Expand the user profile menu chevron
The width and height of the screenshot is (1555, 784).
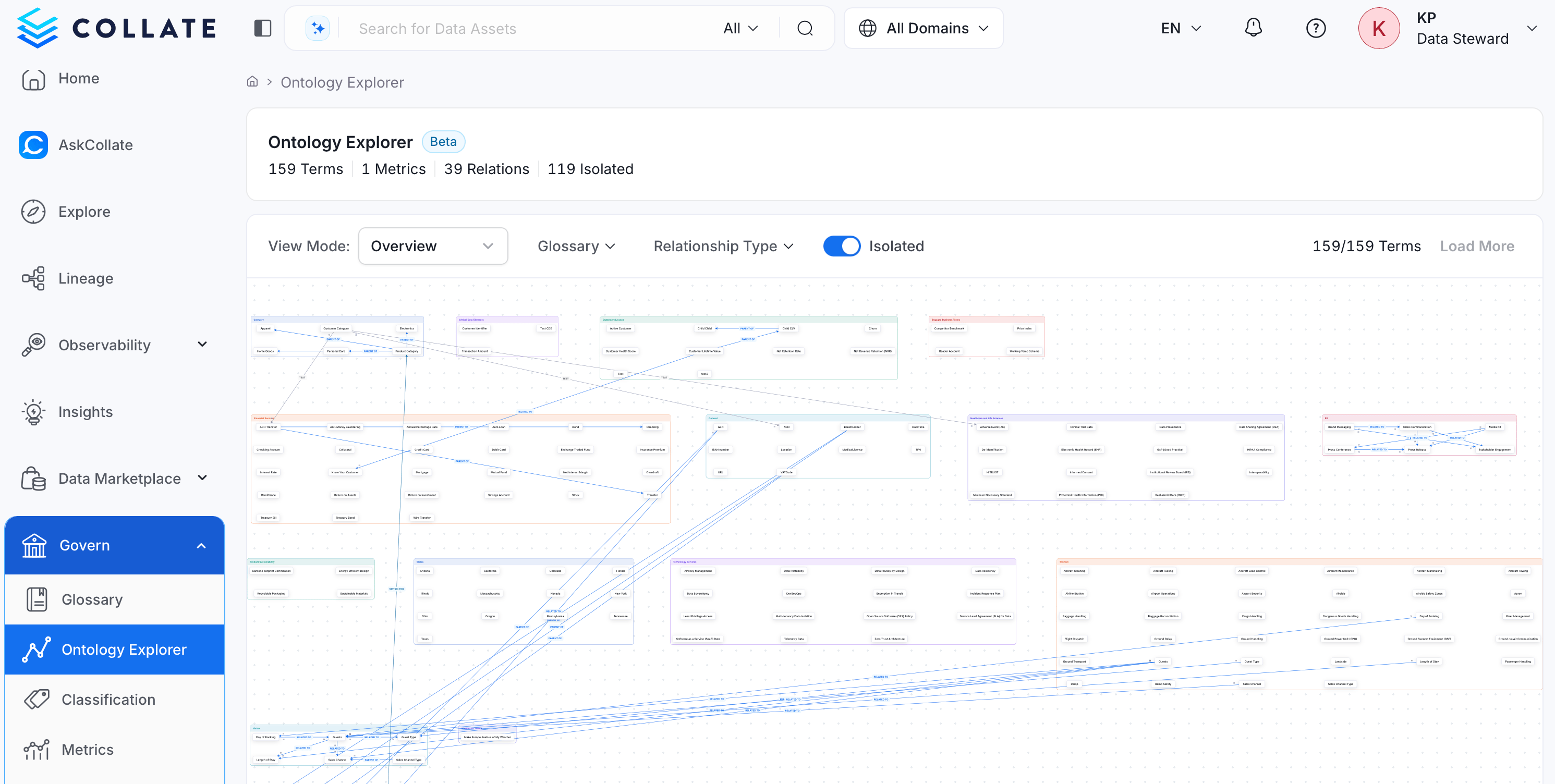(x=1532, y=28)
